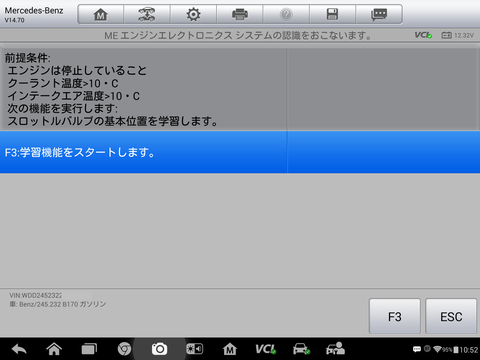The height and width of the screenshot is (360, 480).
Task: Click the VIN text line
Action: coord(35,295)
